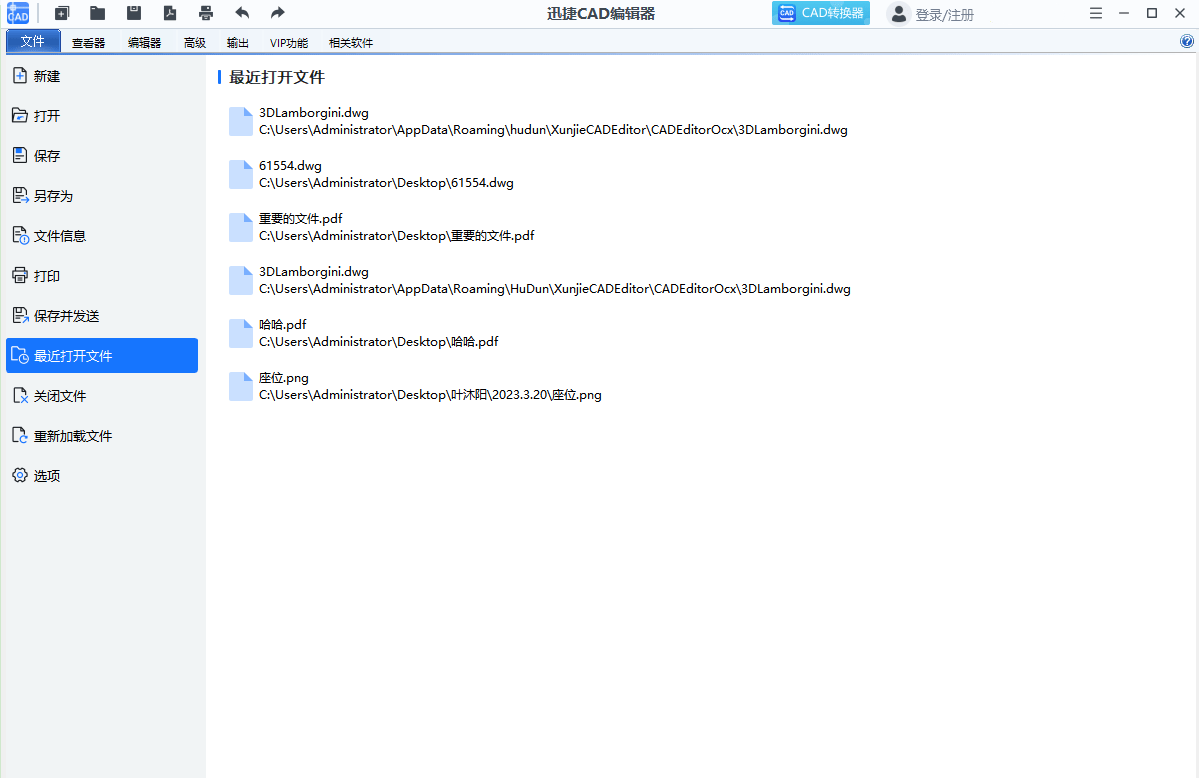Screen dimensions: 1199x778
Task: Select 保存 in the file sidebar
Action: pos(102,155)
